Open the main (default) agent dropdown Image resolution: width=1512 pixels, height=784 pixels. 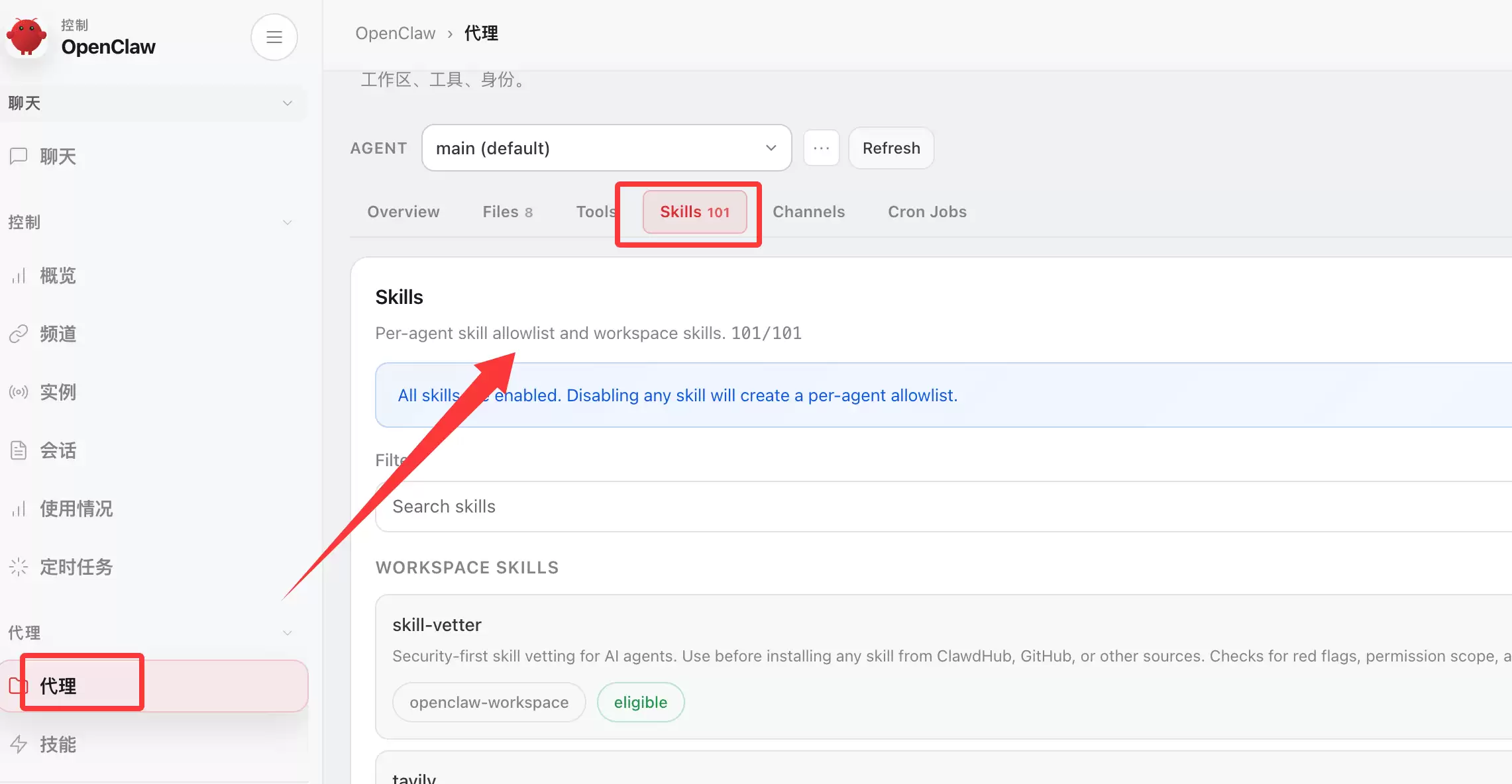(x=606, y=148)
